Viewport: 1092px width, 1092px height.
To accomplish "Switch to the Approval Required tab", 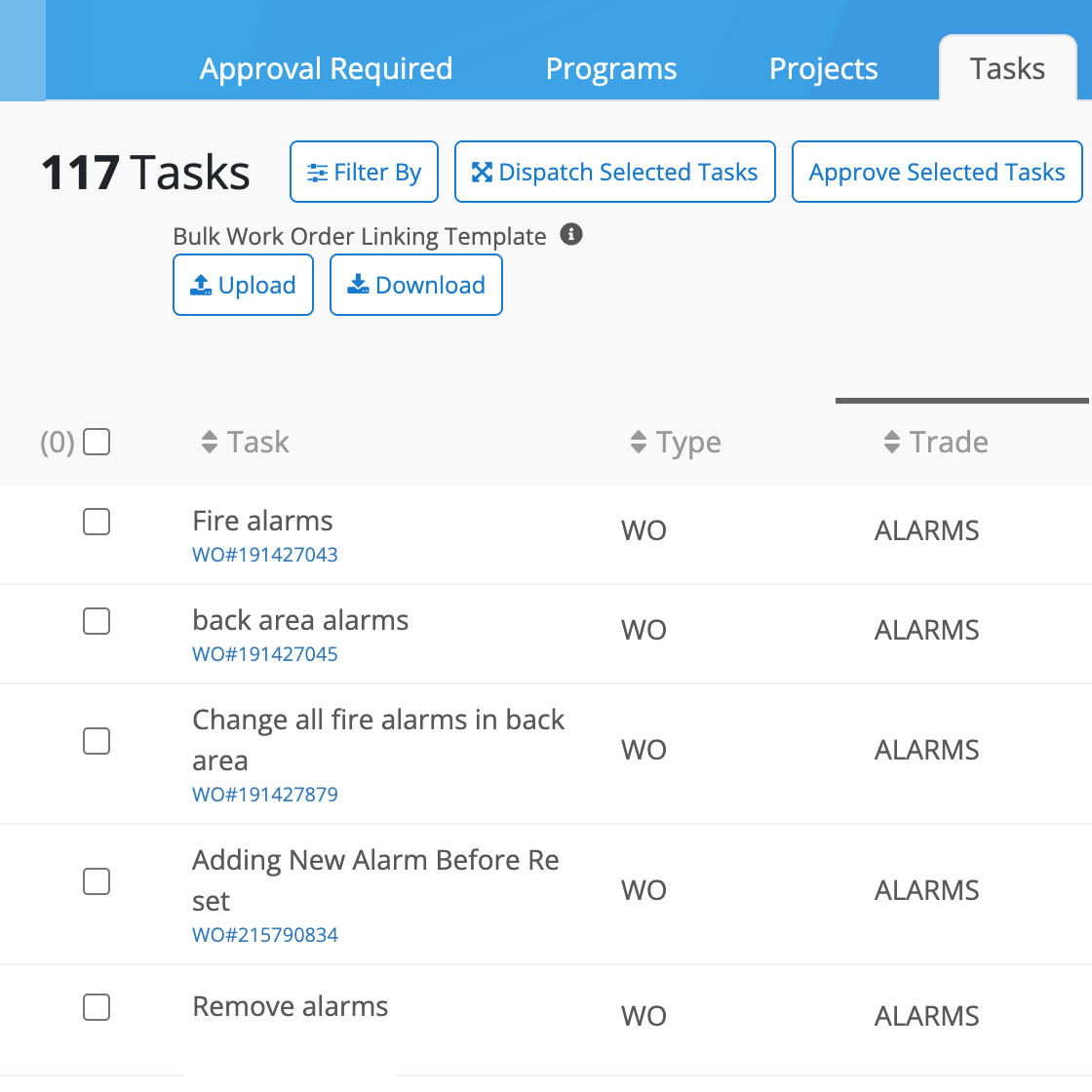I will tap(327, 69).
